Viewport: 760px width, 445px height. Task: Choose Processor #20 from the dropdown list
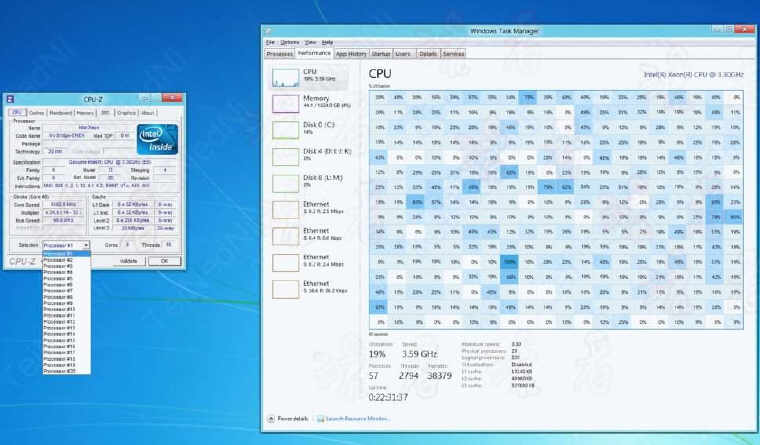[x=66, y=371]
